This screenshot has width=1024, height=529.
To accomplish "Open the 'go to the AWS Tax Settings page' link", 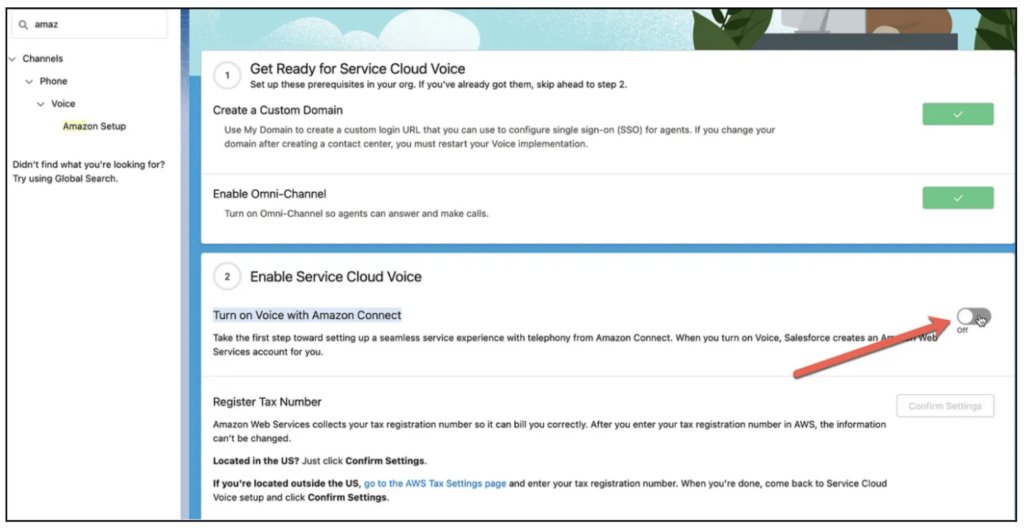I will pyautogui.click(x=435, y=482).
